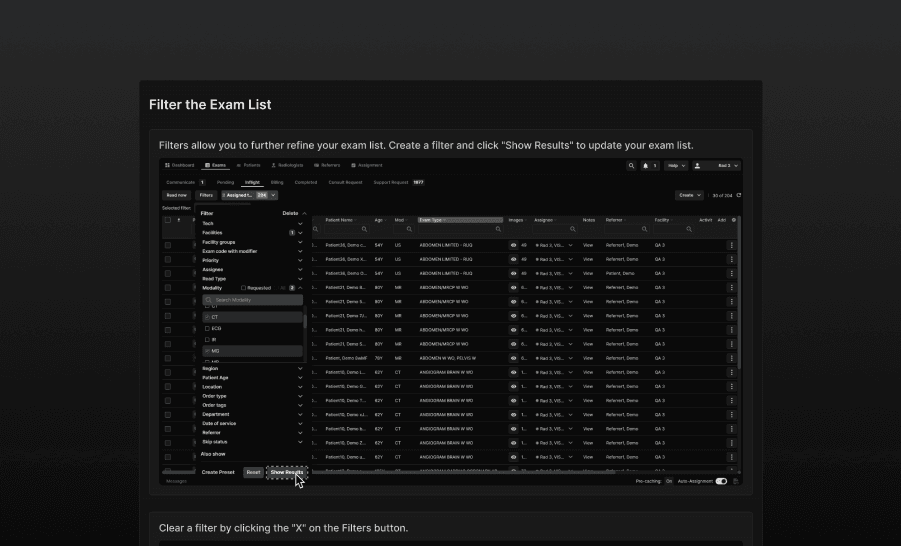Open the Assigned t... preset dropdown arrow
This screenshot has width=901, height=546.
pos(274,195)
